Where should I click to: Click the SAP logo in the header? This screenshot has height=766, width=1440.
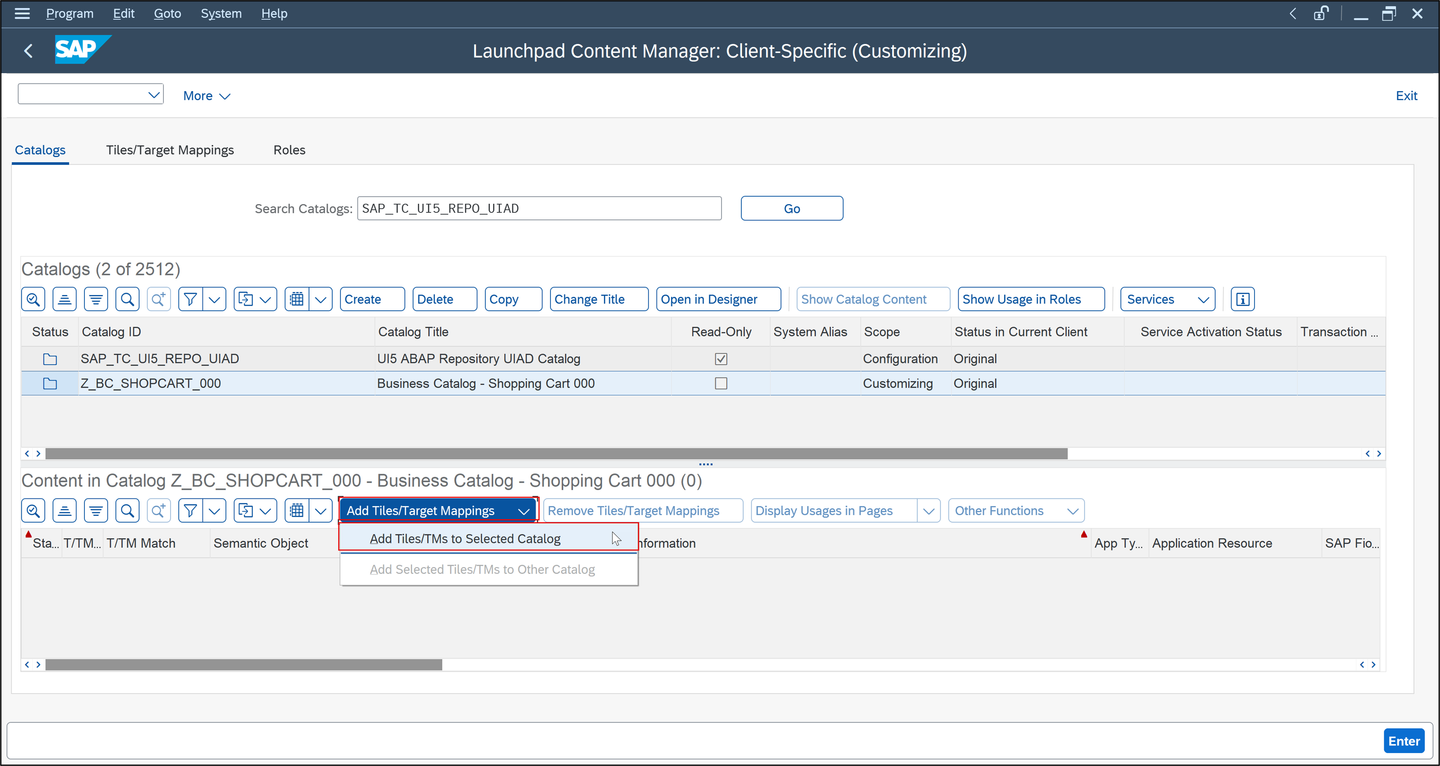(x=82, y=50)
